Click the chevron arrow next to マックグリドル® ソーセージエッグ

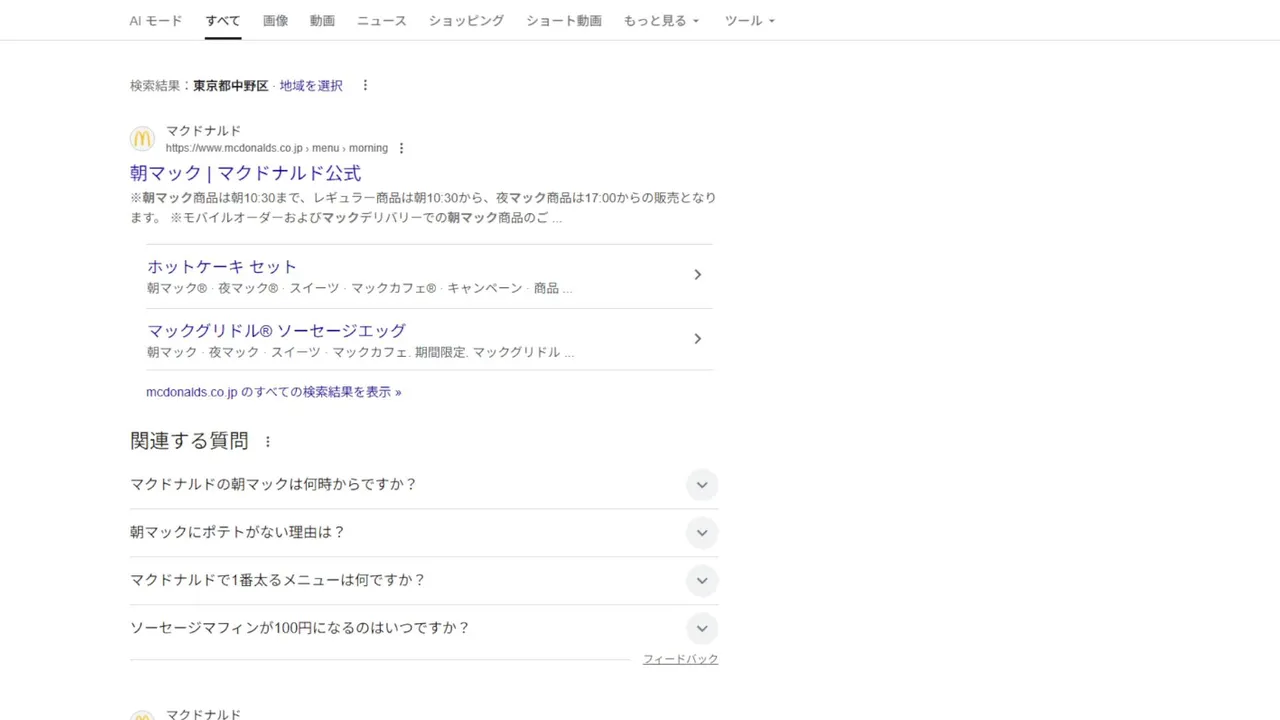pos(698,339)
